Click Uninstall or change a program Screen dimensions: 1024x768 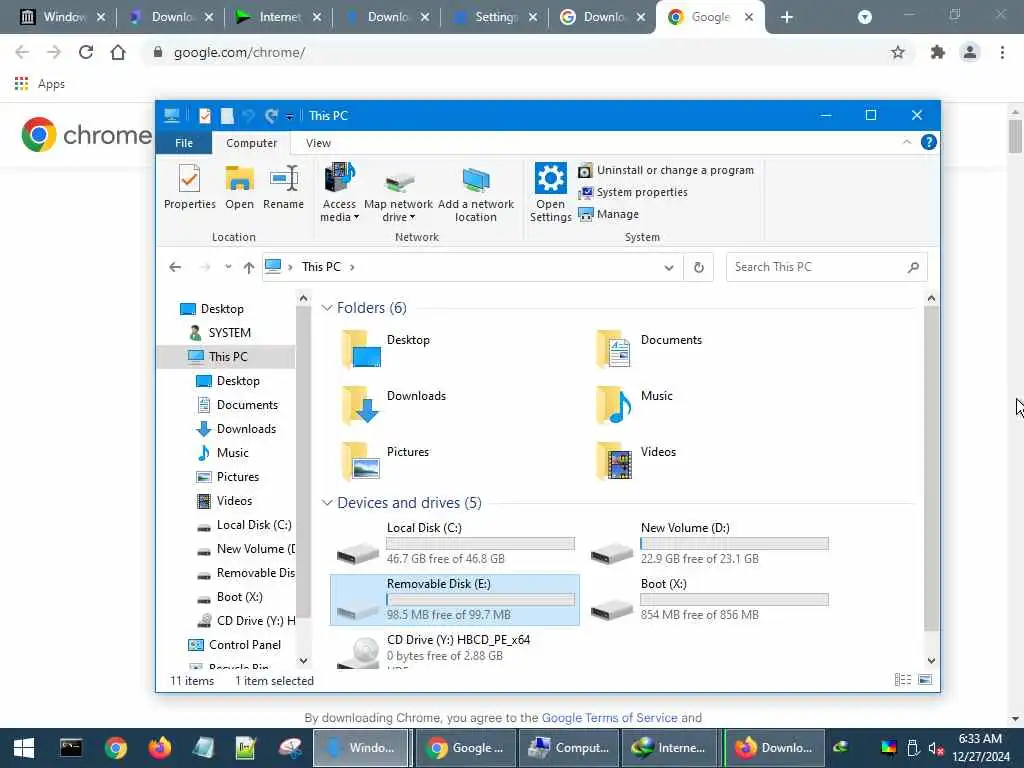666,170
